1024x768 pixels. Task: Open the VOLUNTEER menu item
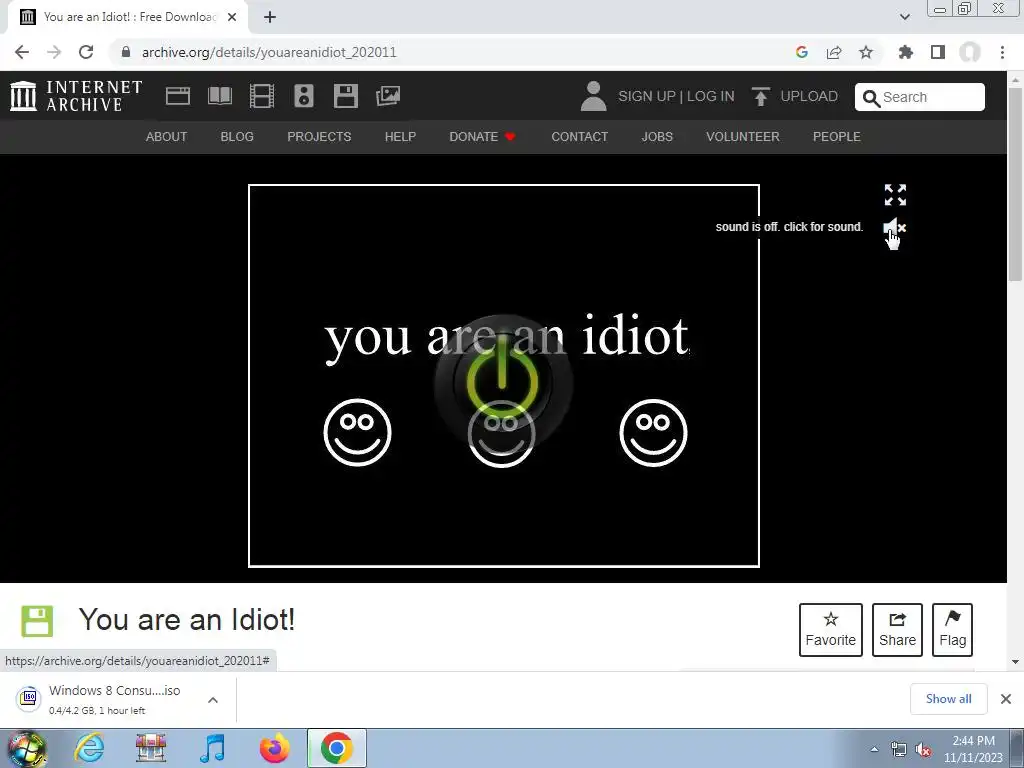(x=743, y=136)
